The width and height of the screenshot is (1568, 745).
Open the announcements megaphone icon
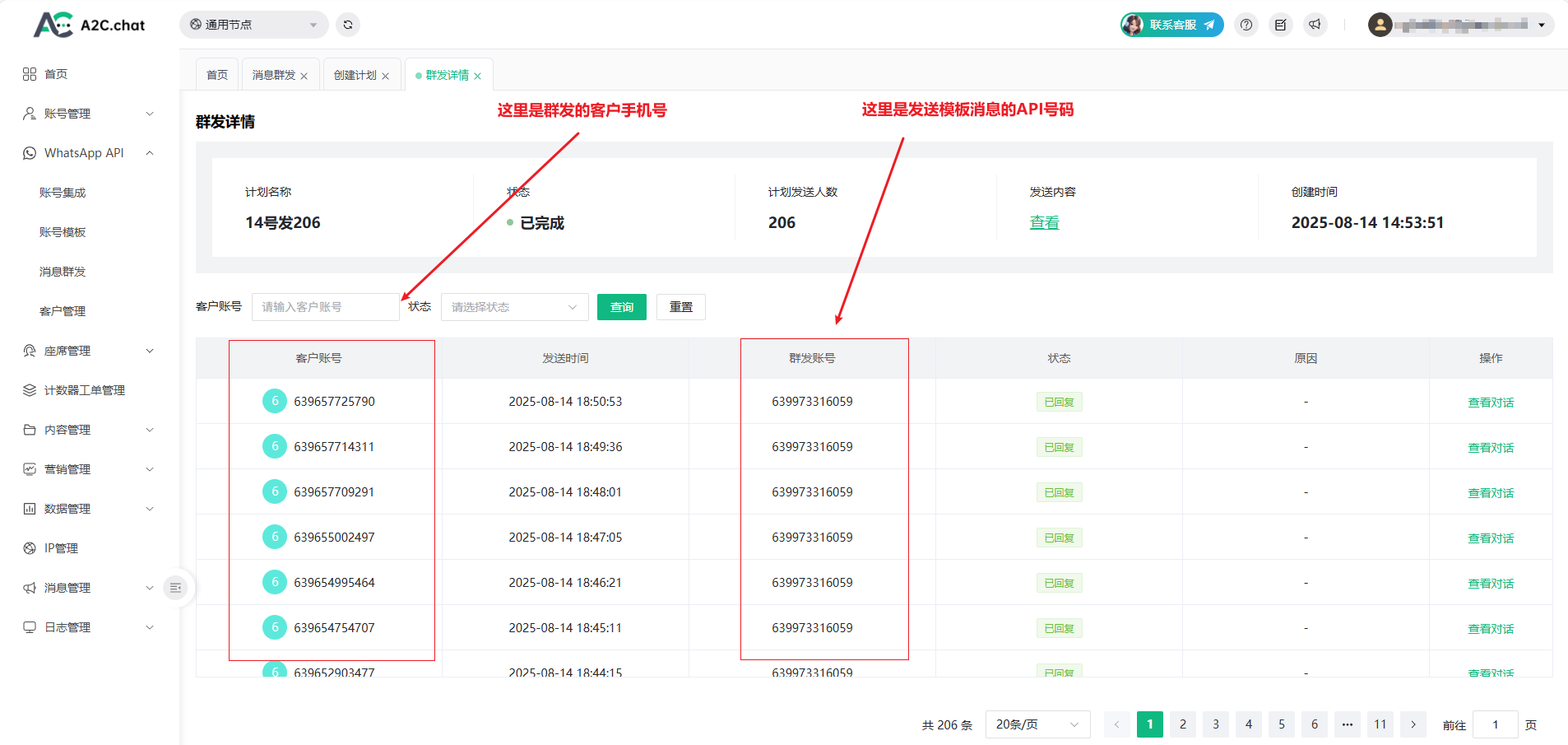click(1315, 25)
